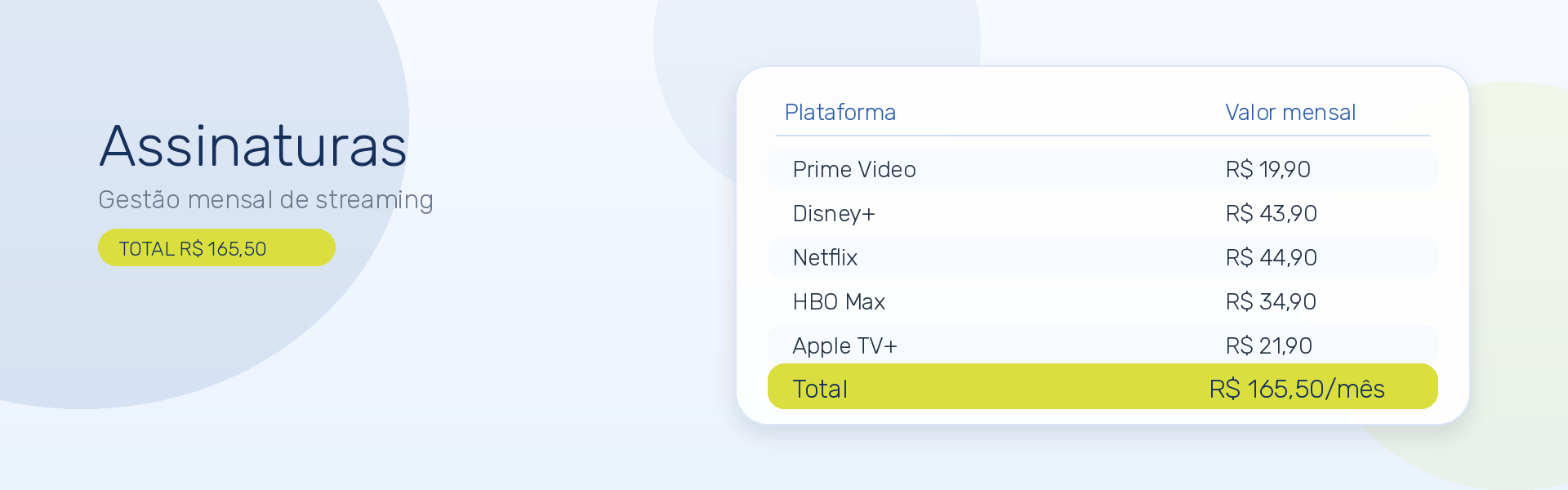
Task: Select the Apple TV+ row
Action: click(1102, 345)
